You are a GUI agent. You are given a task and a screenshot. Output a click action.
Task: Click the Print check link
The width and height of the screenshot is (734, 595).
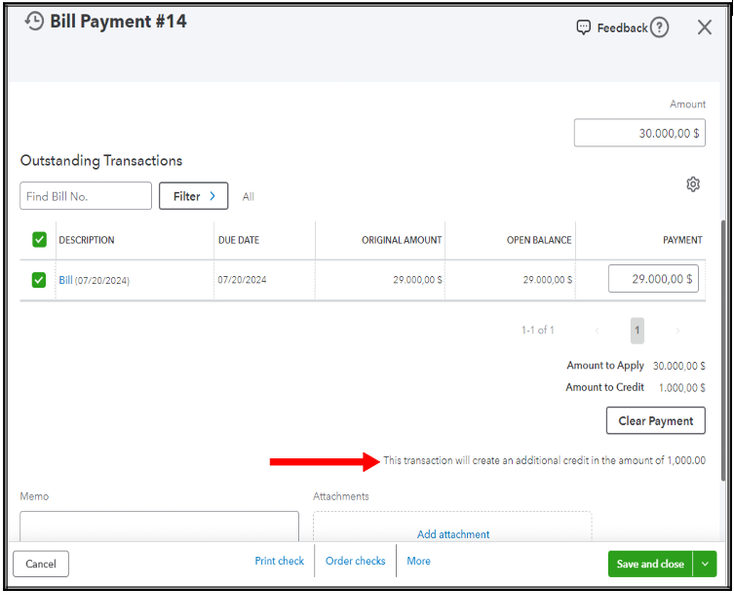279,561
